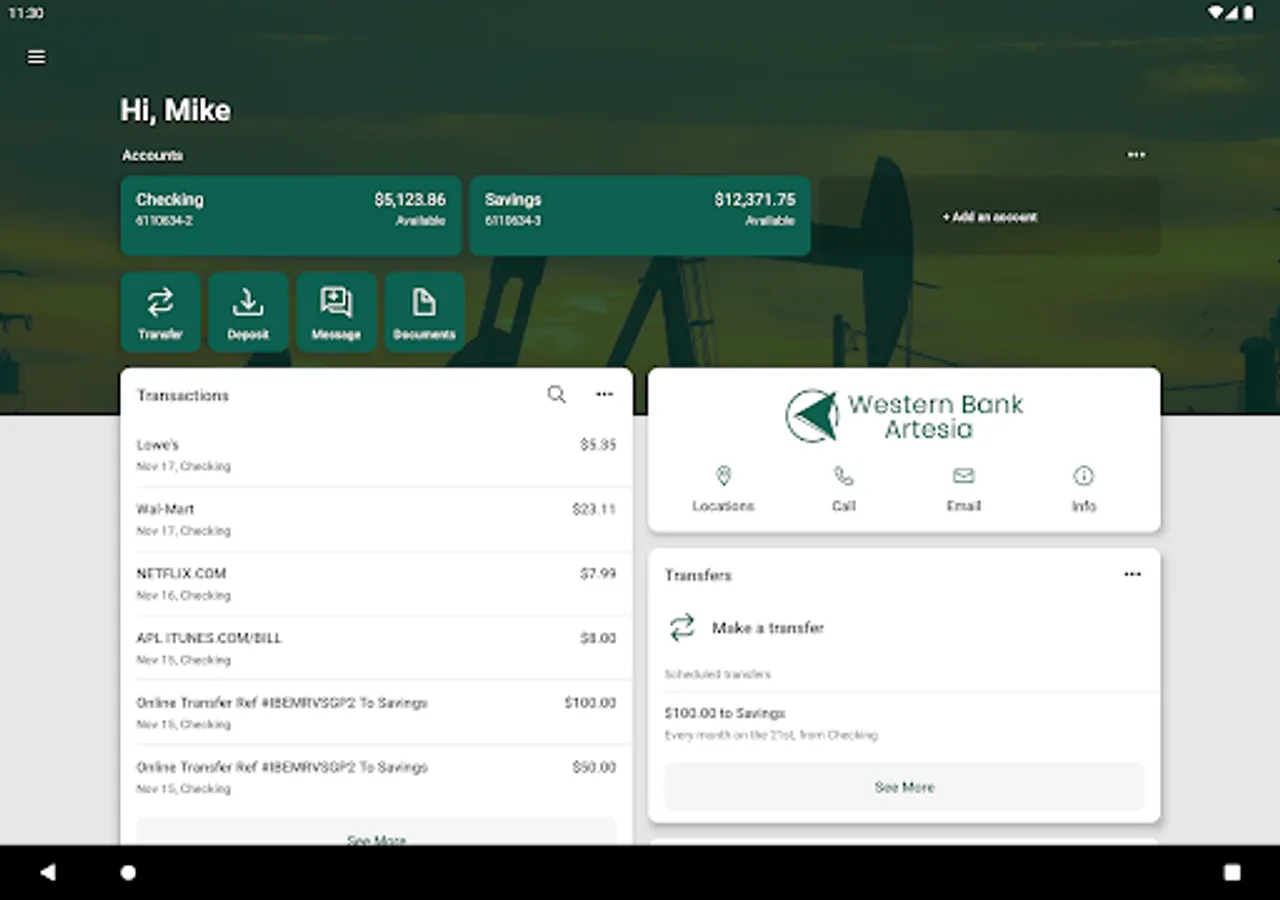Tap Add an account

point(989,217)
